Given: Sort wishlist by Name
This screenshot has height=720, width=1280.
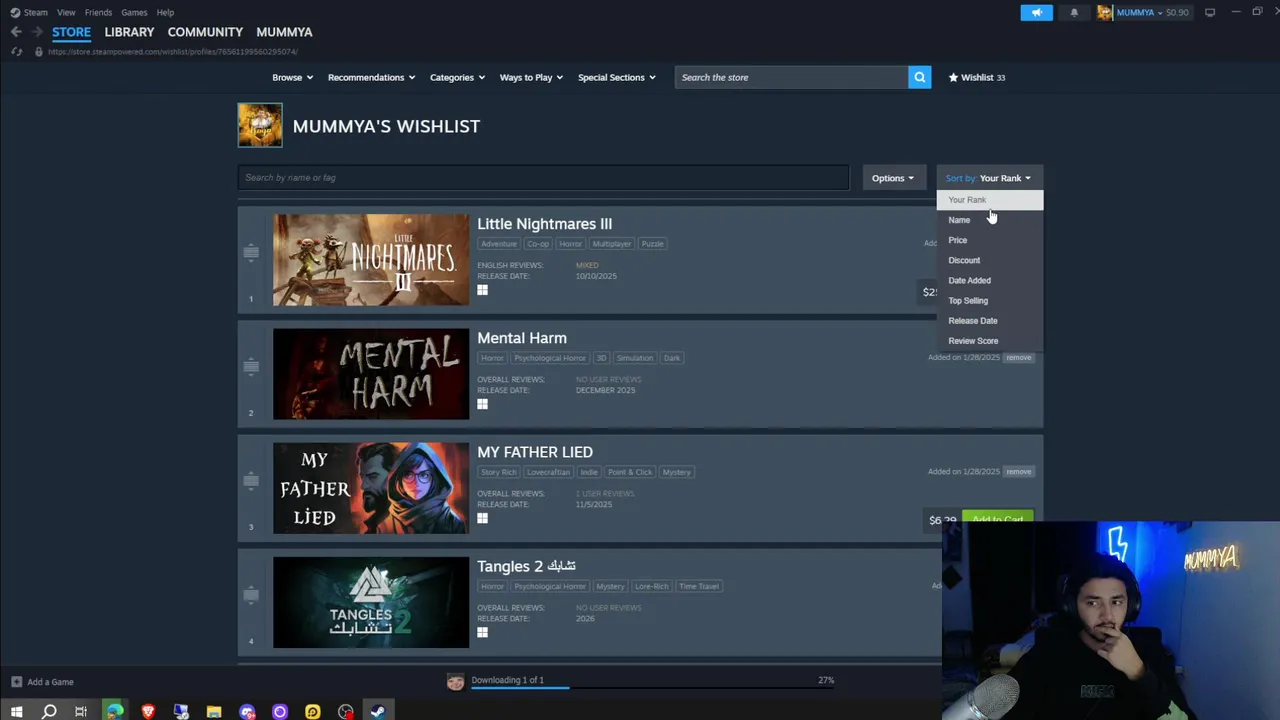Looking at the screenshot, I should [989, 220].
